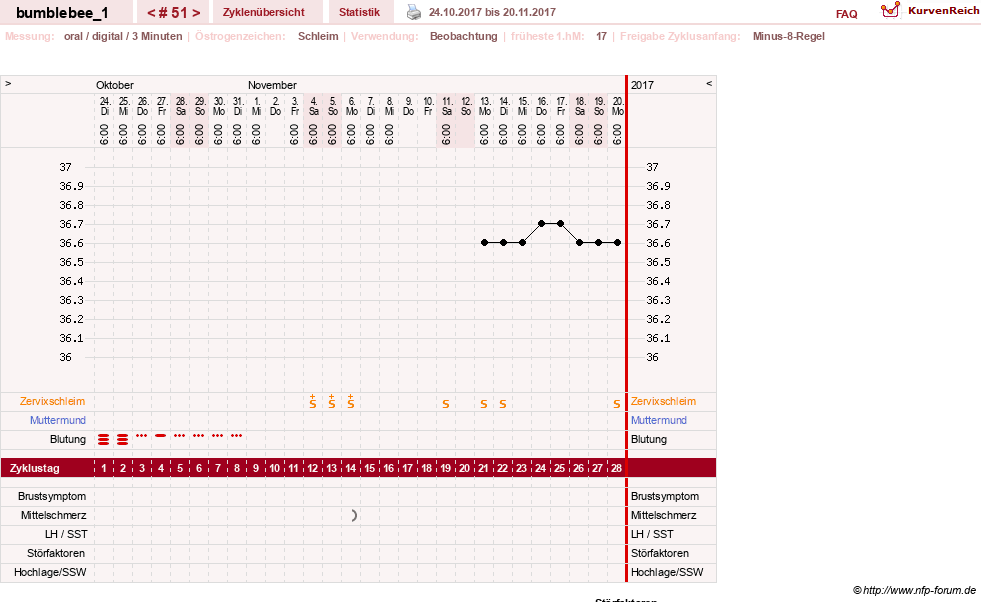Click the left LH / SST row label
Image resolution: width=981 pixels, height=602 pixels.
[66, 534]
